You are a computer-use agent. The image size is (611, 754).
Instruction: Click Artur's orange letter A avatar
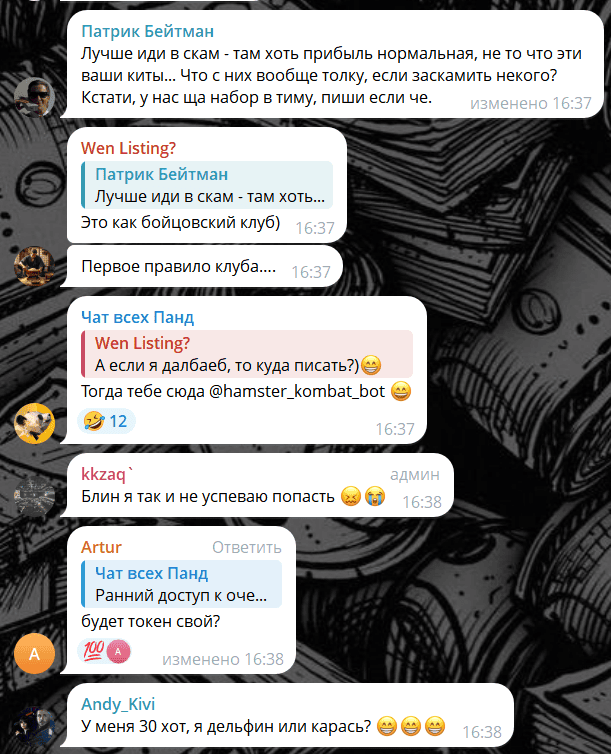34,653
